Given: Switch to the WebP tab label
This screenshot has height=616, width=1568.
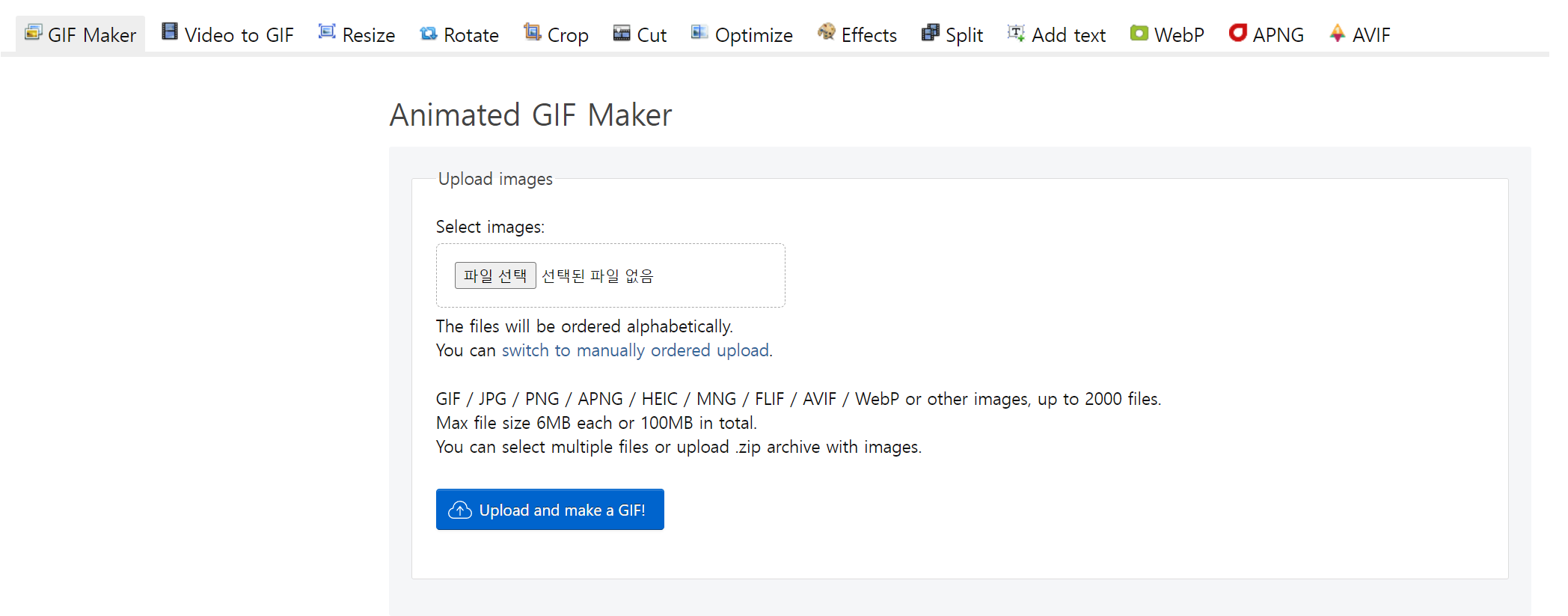Looking at the screenshot, I should 1180,35.
